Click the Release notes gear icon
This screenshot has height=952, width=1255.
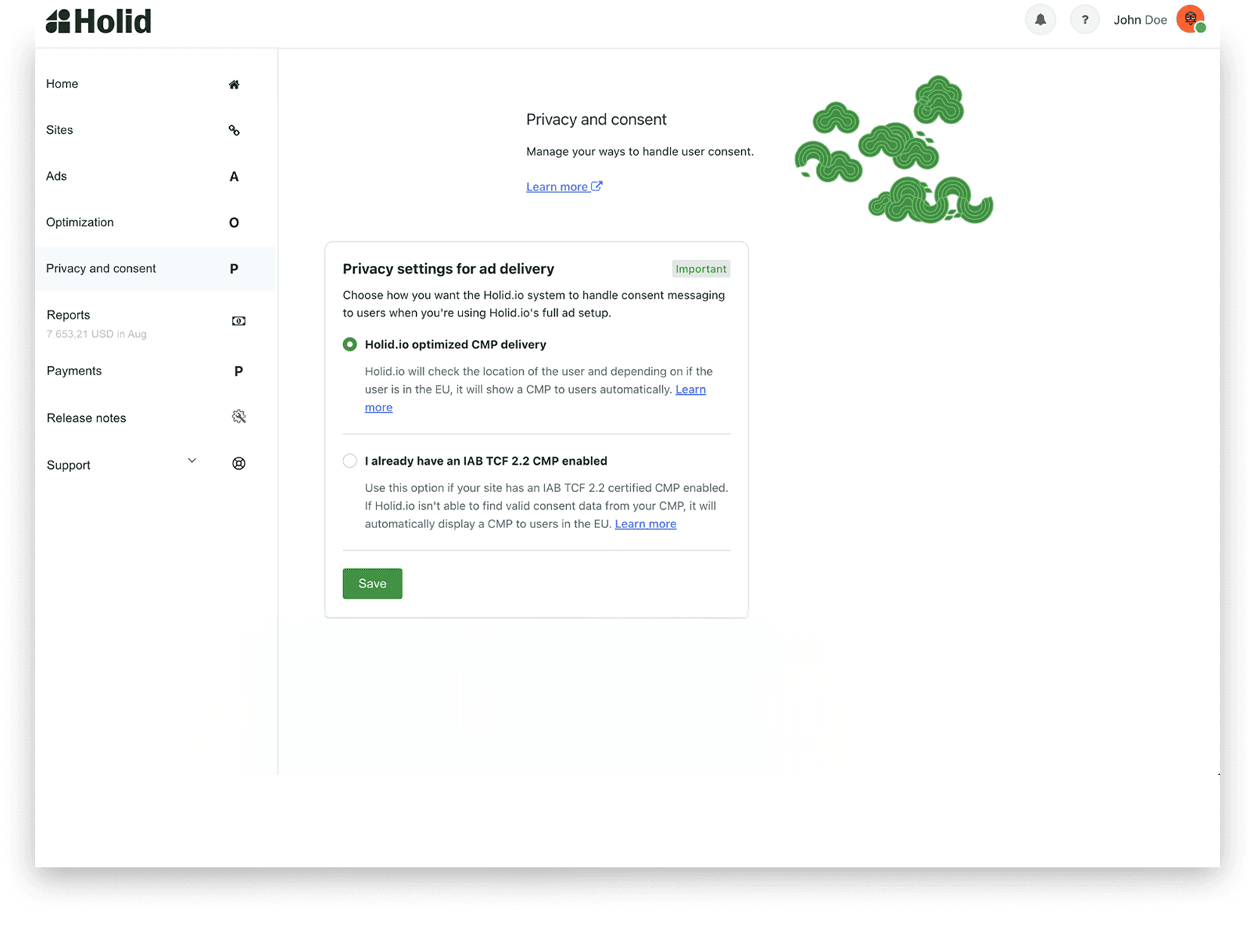(239, 417)
